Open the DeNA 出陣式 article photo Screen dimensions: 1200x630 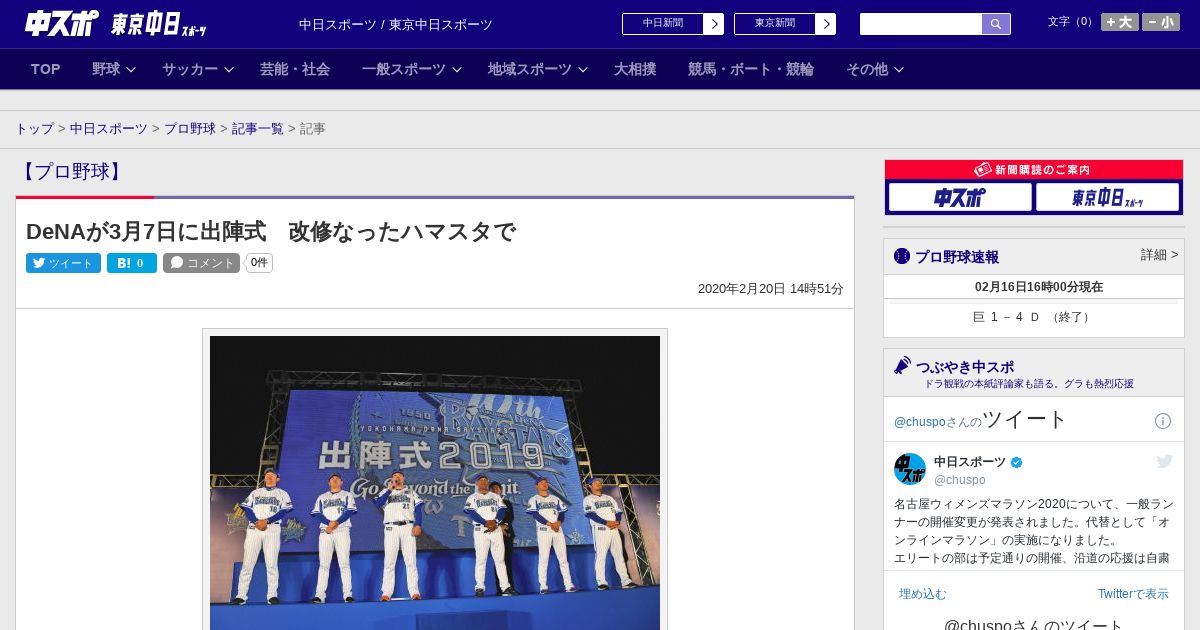(x=435, y=482)
